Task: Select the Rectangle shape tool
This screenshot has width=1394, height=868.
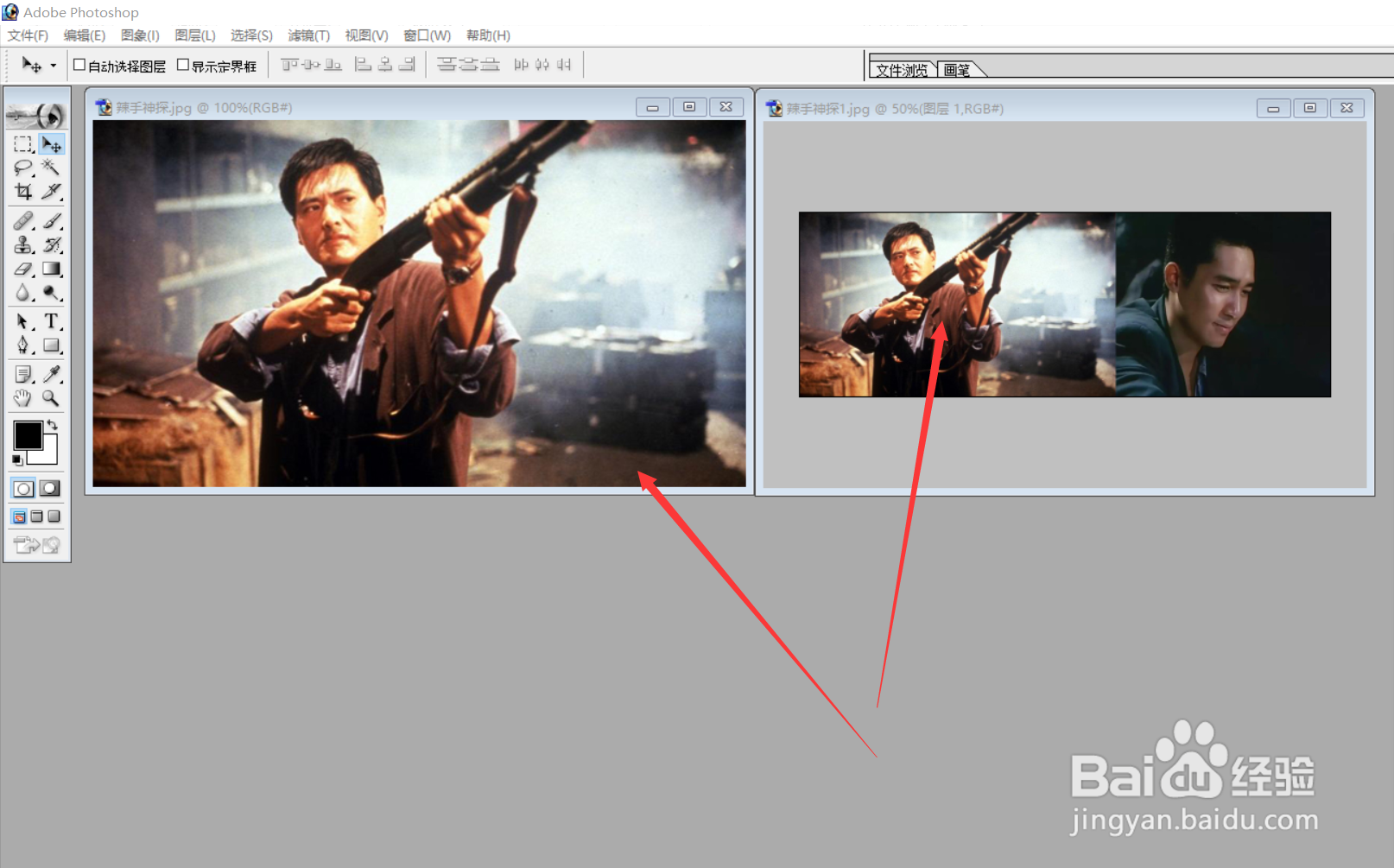Action: (51, 345)
